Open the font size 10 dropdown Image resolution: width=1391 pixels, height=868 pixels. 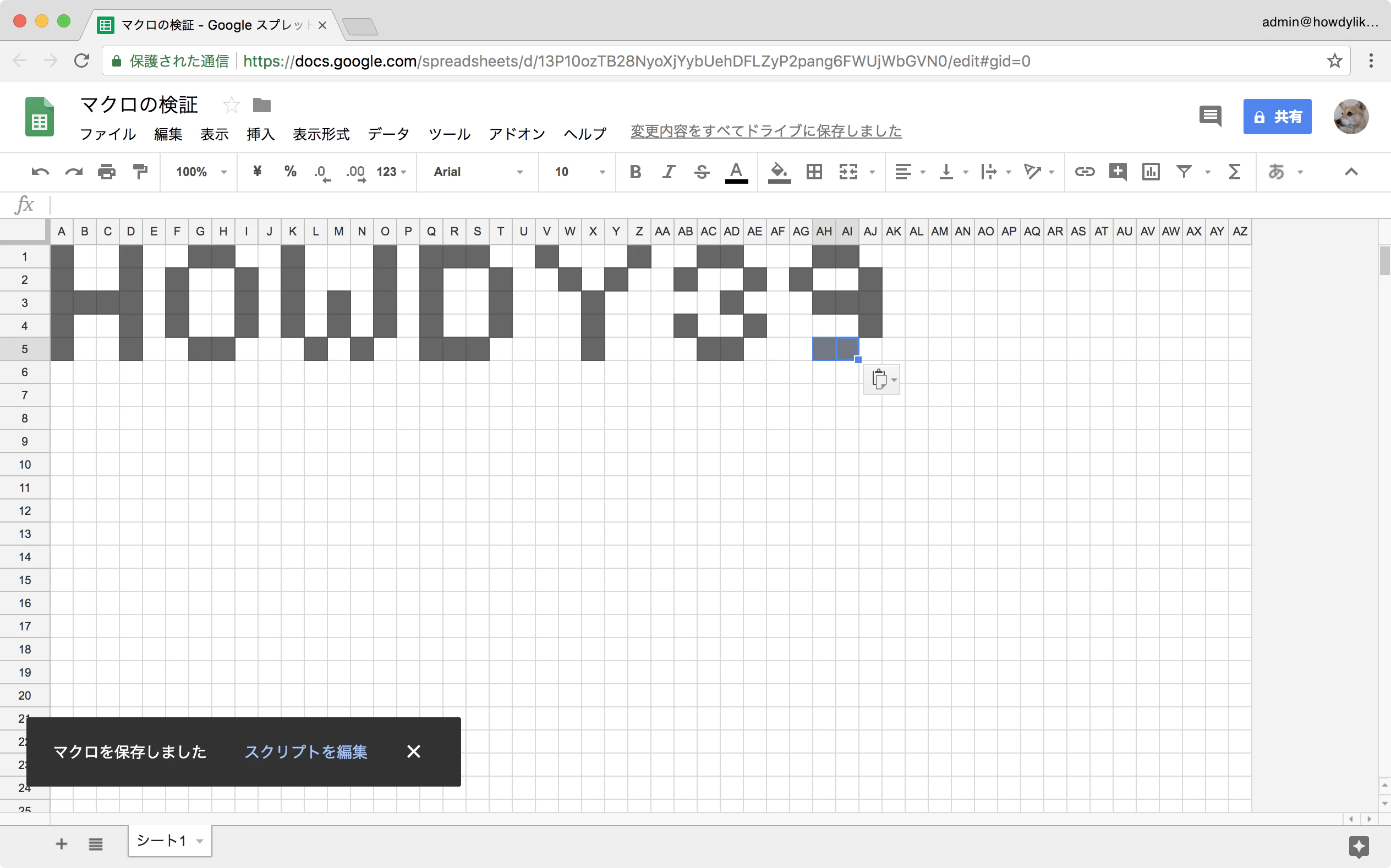pyautogui.click(x=580, y=172)
